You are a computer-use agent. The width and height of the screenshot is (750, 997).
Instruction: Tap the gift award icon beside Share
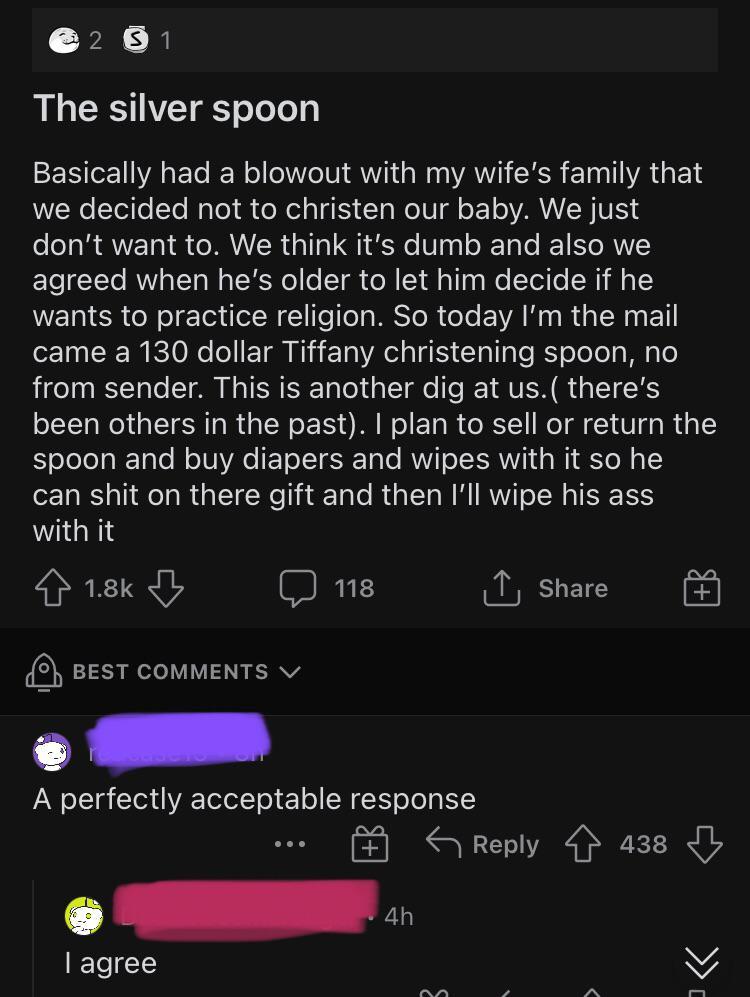tap(701, 588)
